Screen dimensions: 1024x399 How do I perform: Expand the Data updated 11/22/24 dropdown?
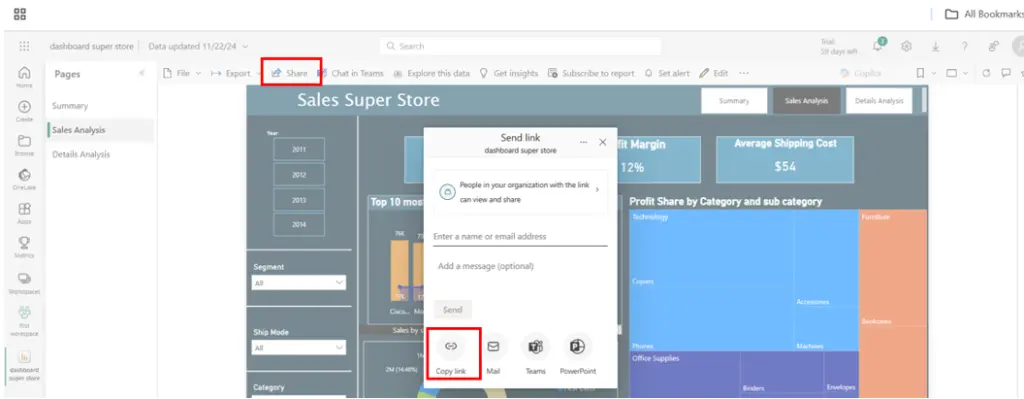(x=198, y=46)
